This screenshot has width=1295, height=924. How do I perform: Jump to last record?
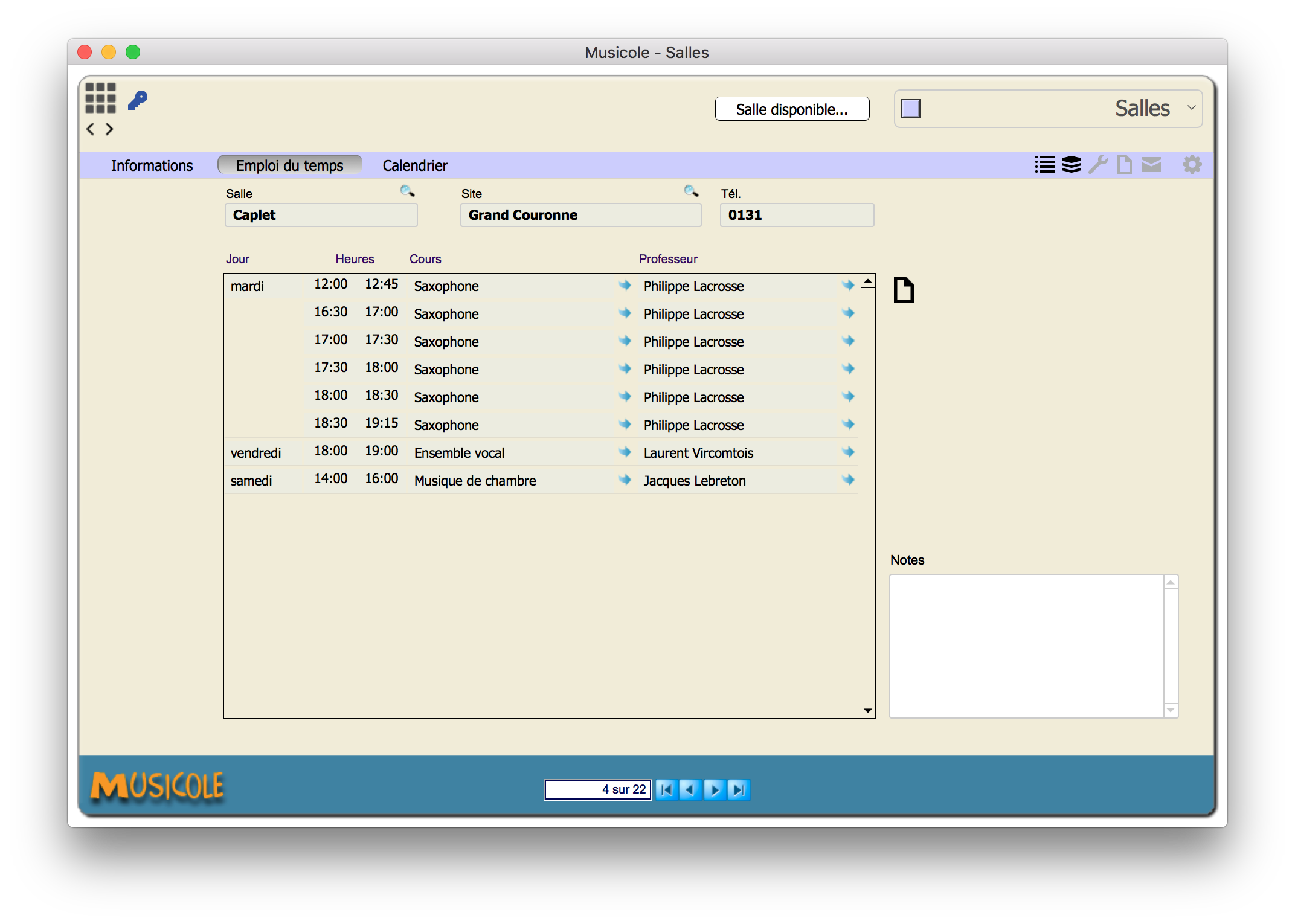[x=739, y=789]
